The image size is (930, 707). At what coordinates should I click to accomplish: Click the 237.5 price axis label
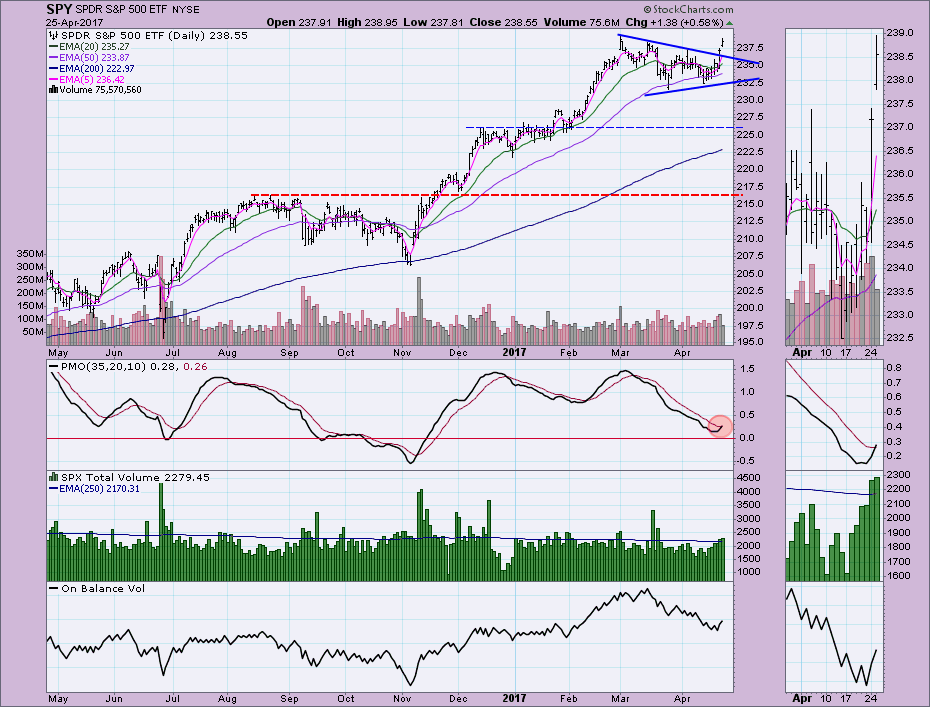click(751, 47)
